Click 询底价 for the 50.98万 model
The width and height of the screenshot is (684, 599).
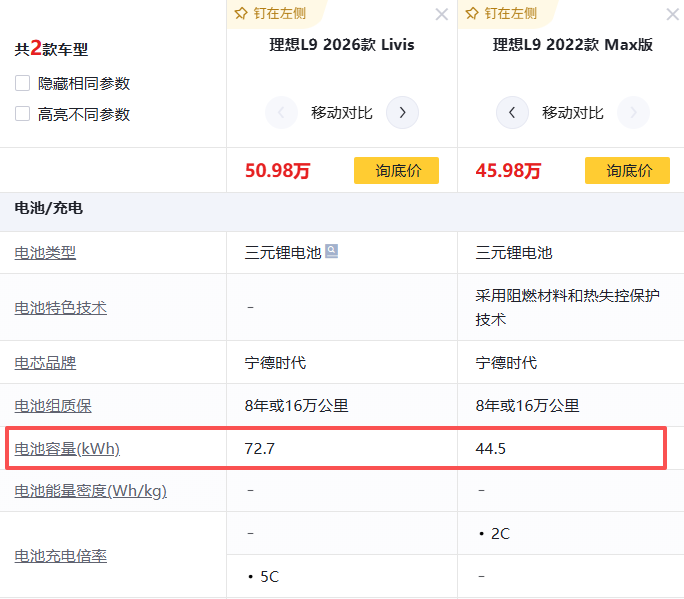pos(396,170)
